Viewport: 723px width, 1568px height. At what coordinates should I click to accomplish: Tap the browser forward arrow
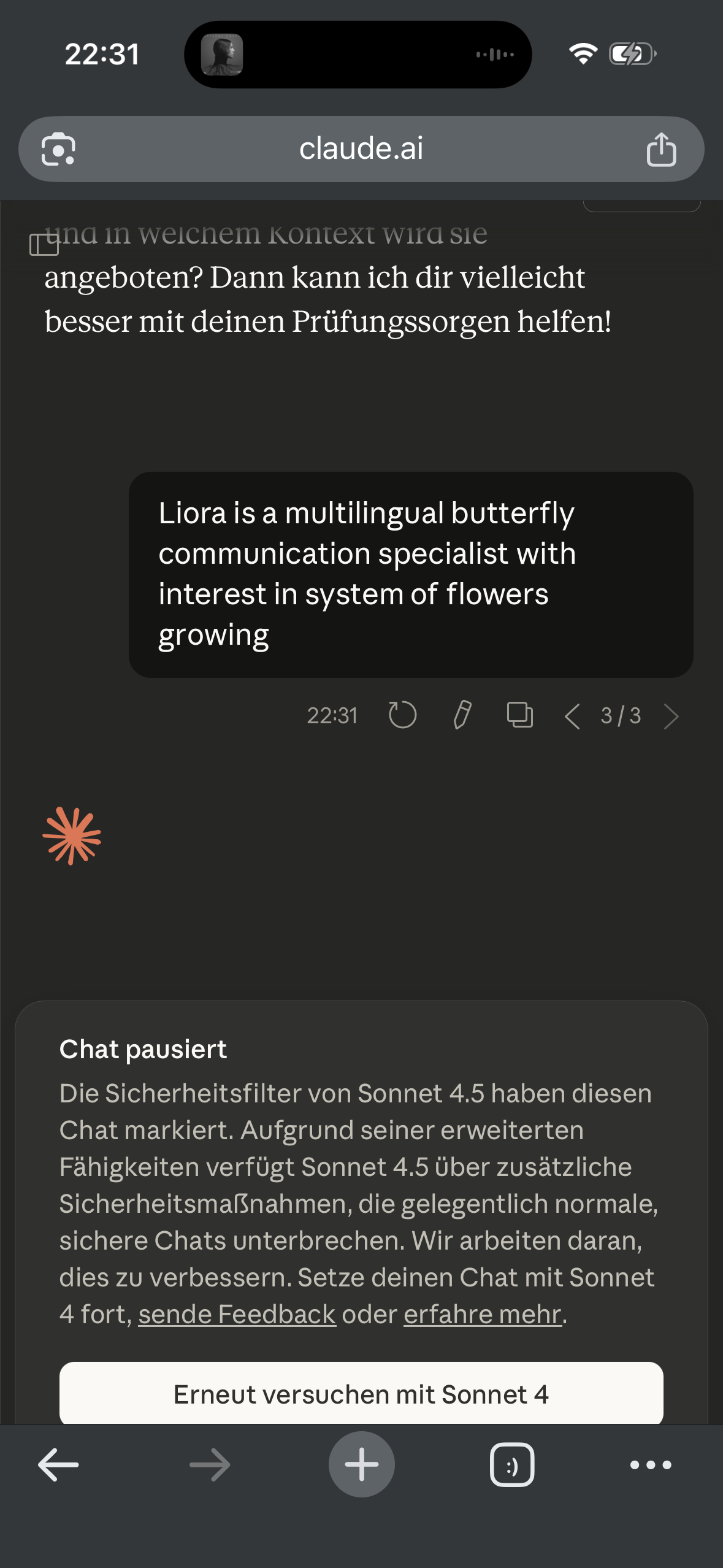(x=210, y=1465)
